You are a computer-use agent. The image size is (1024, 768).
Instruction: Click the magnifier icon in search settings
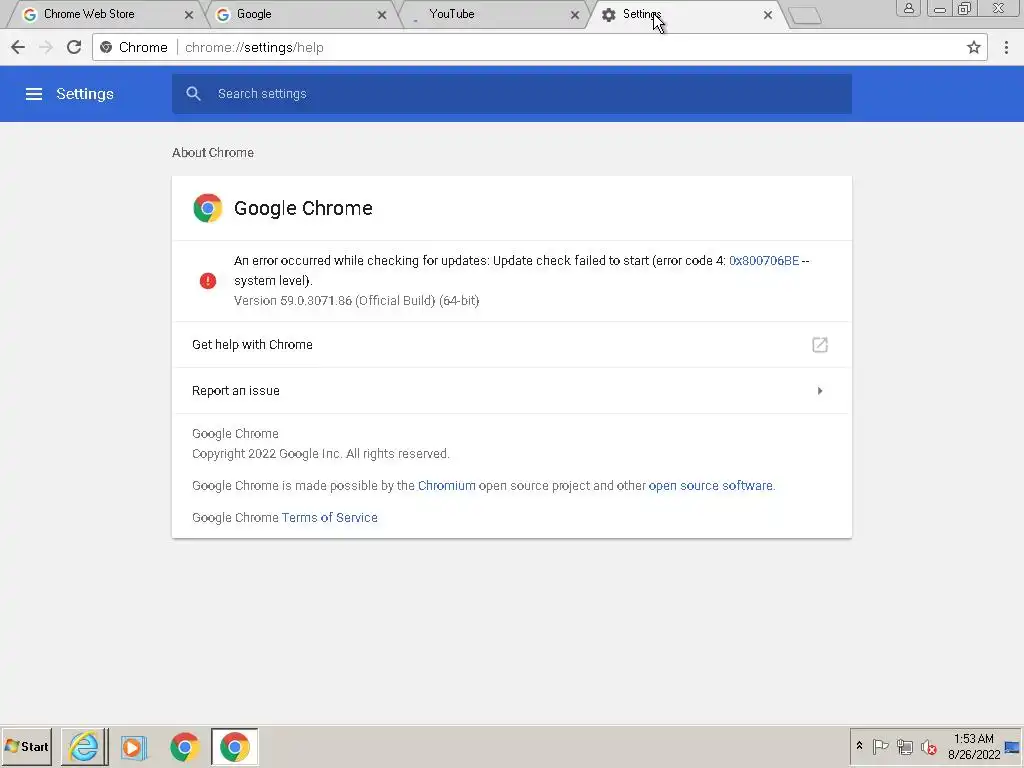pyautogui.click(x=193, y=93)
